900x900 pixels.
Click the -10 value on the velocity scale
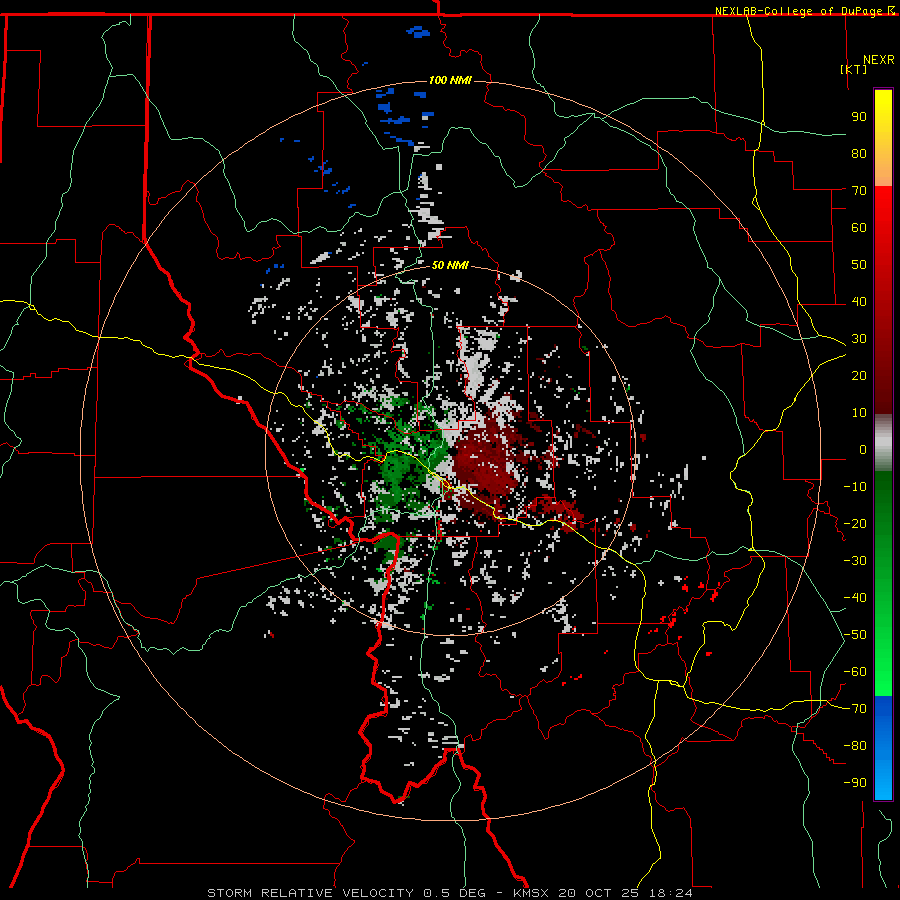[x=855, y=487]
